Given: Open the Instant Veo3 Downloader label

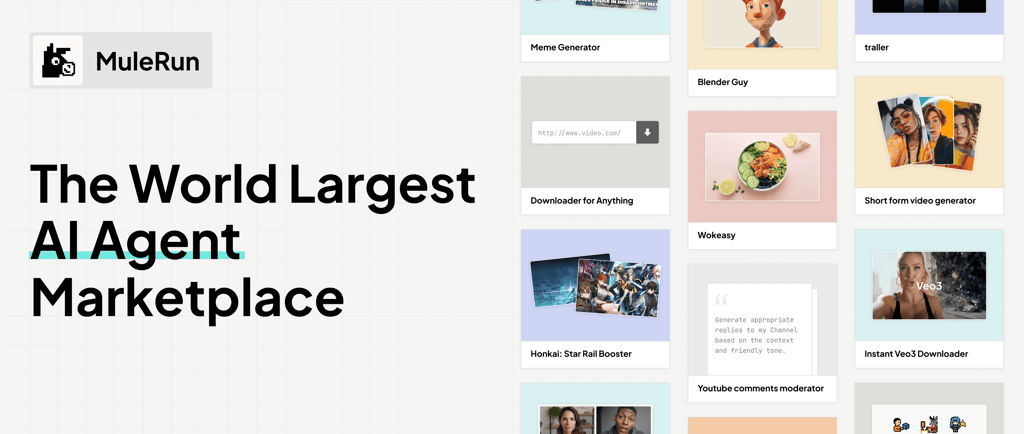Looking at the screenshot, I should point(916,354).
